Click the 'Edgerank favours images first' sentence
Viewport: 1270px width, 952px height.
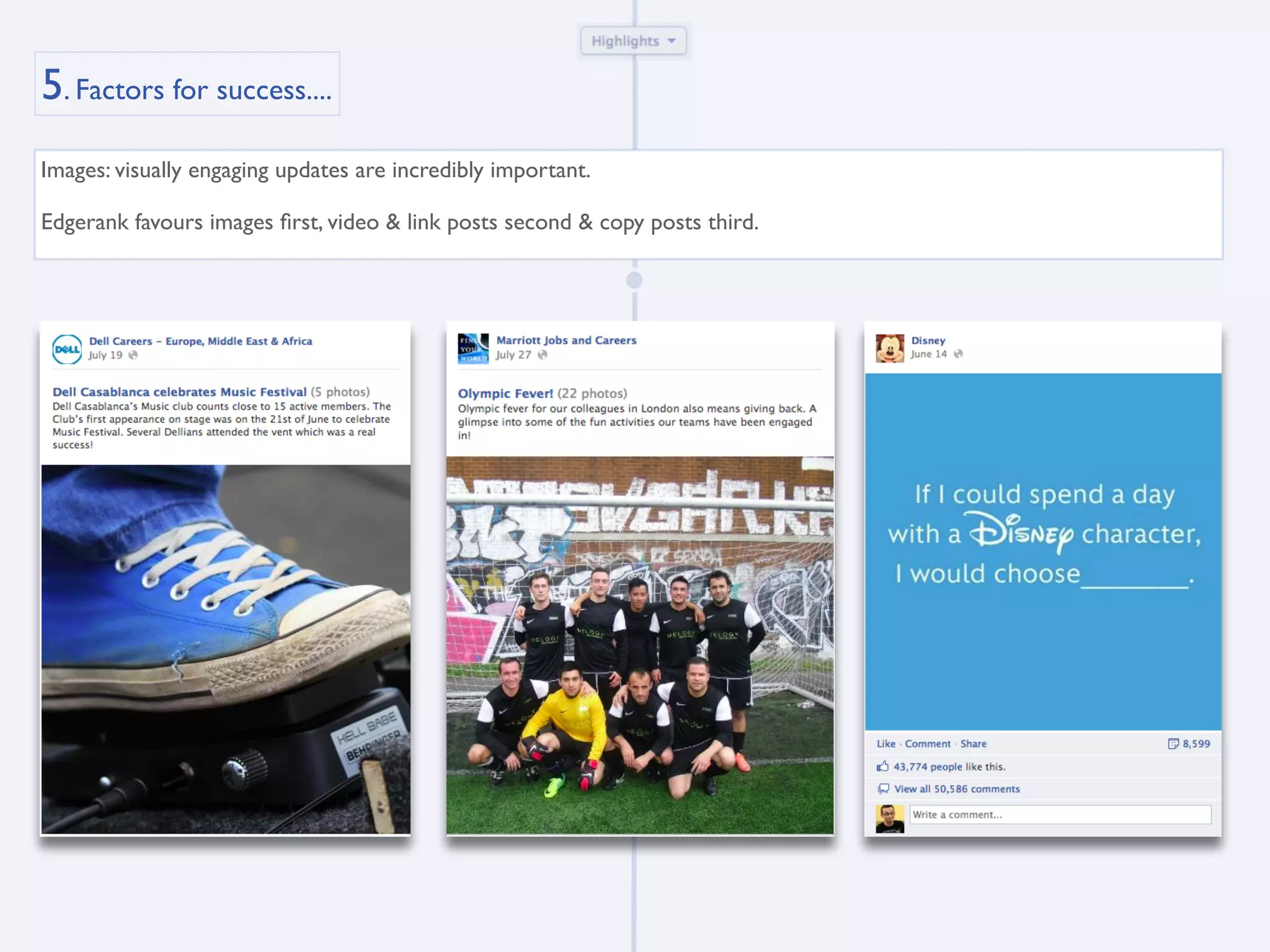click(400, 222)
